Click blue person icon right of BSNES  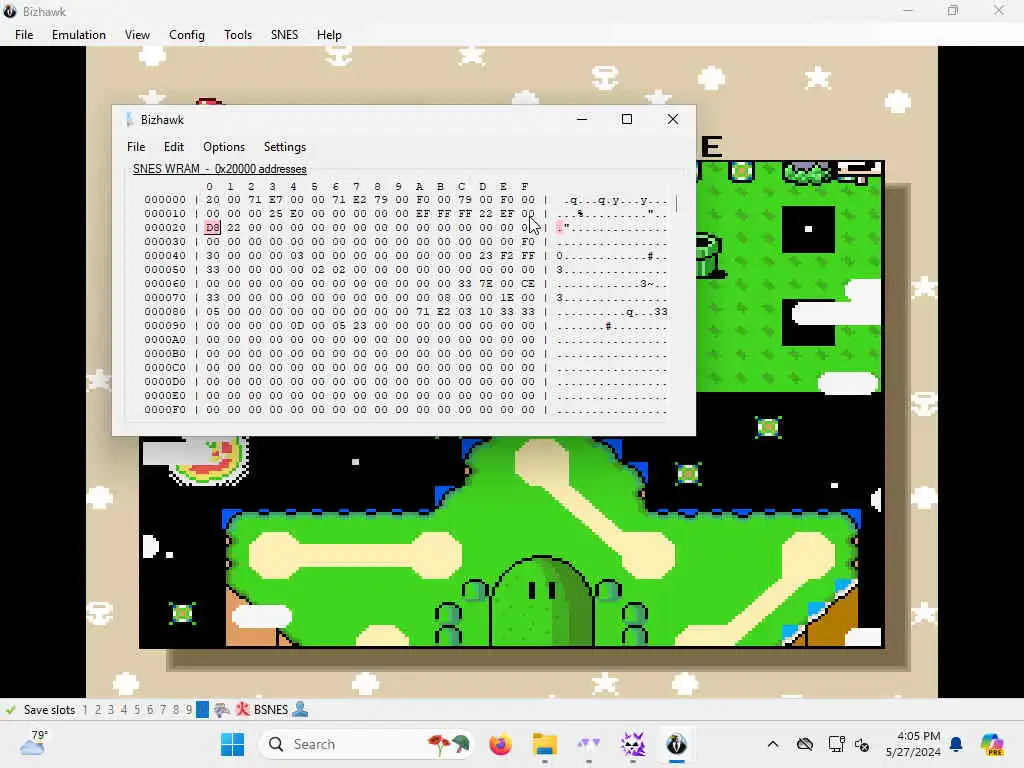click(300, 709)
